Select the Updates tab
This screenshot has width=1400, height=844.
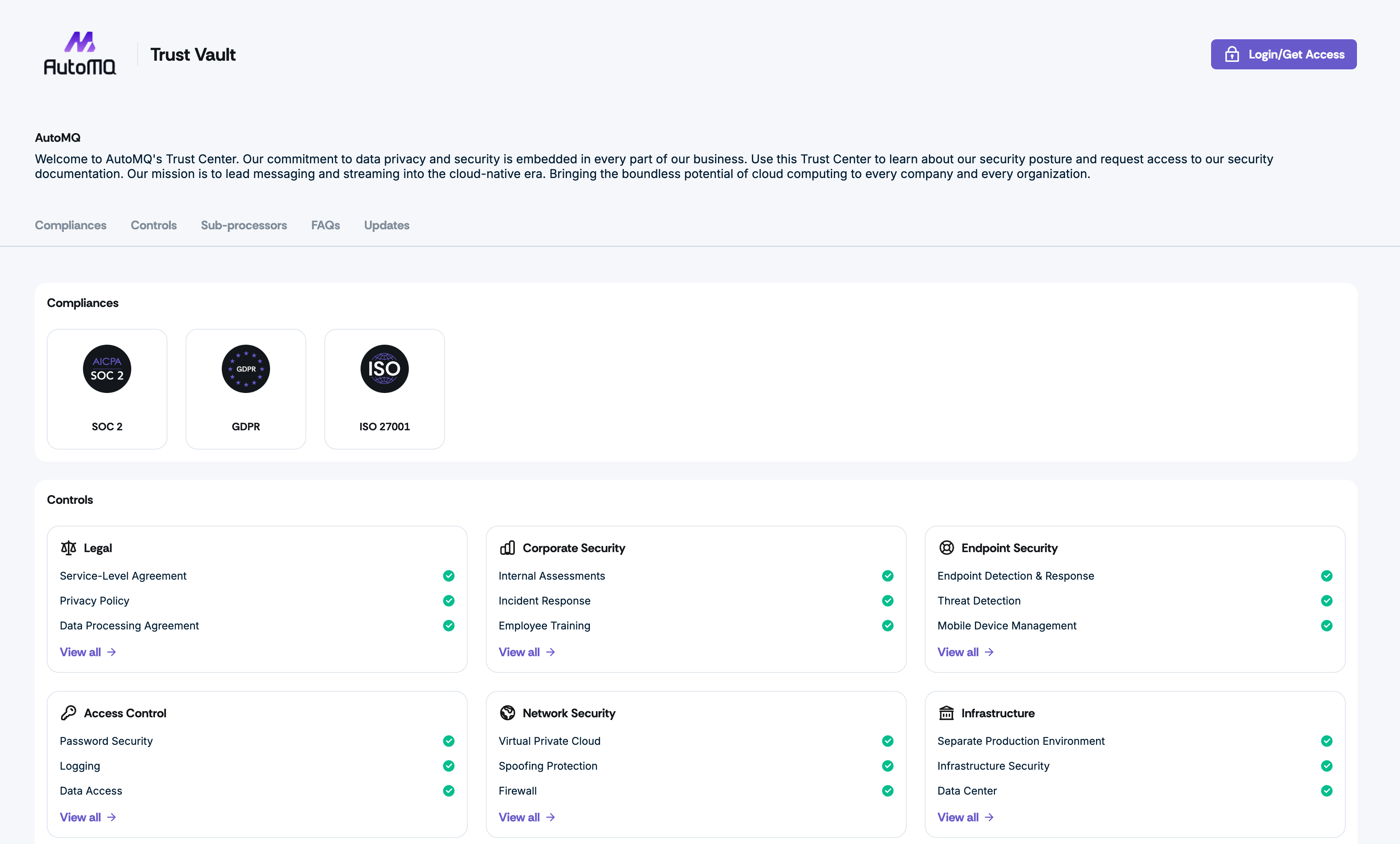point(387,226)
